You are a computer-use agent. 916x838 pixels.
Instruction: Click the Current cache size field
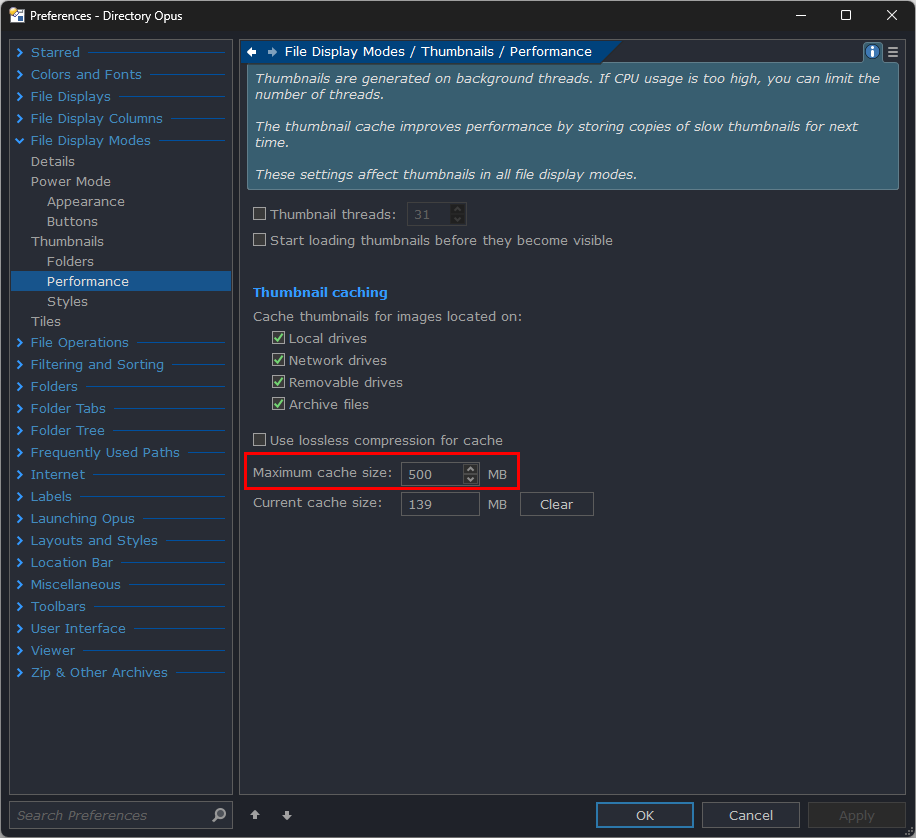click(440, 504)
